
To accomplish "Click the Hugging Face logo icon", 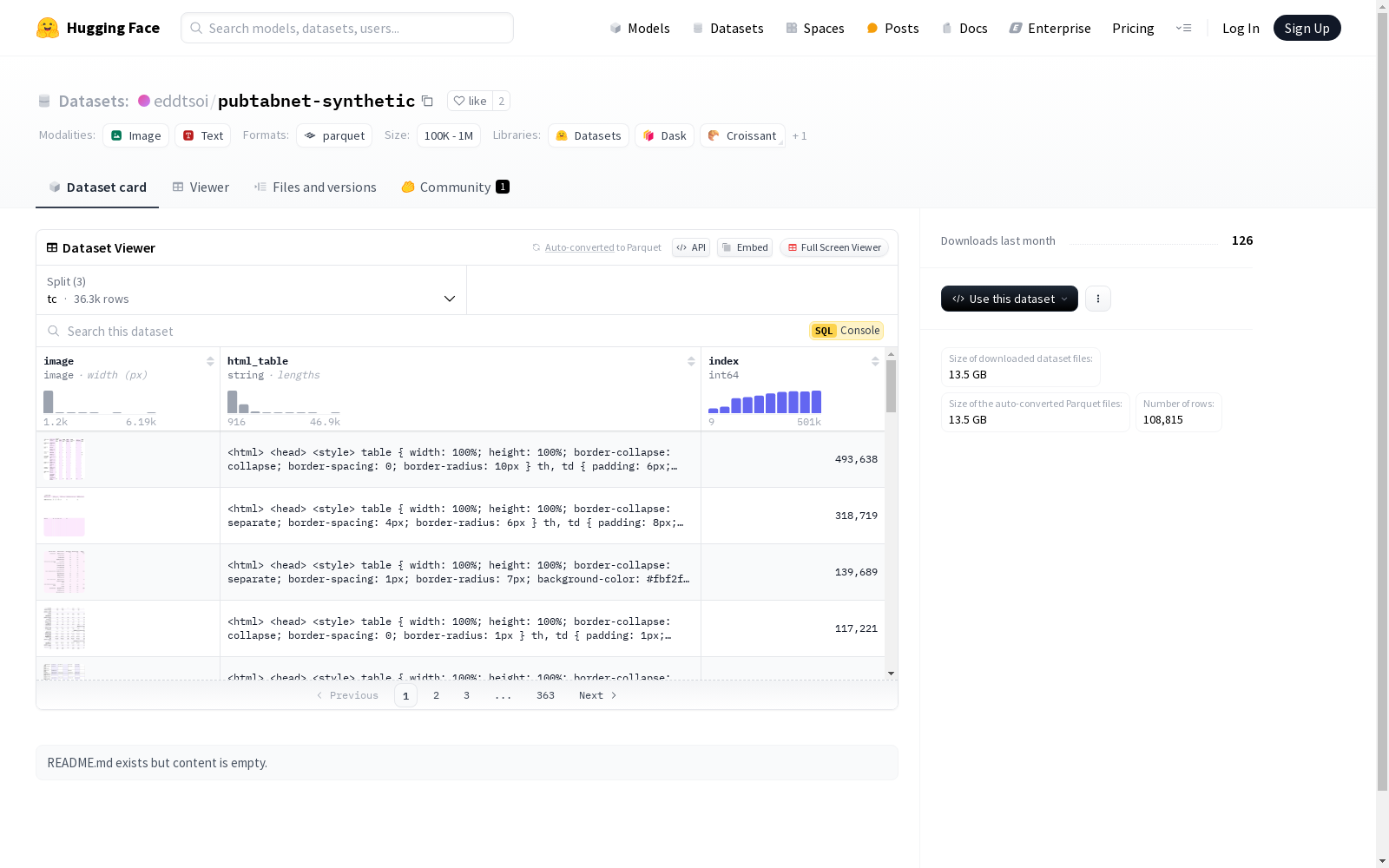I will tap(48, 28).
